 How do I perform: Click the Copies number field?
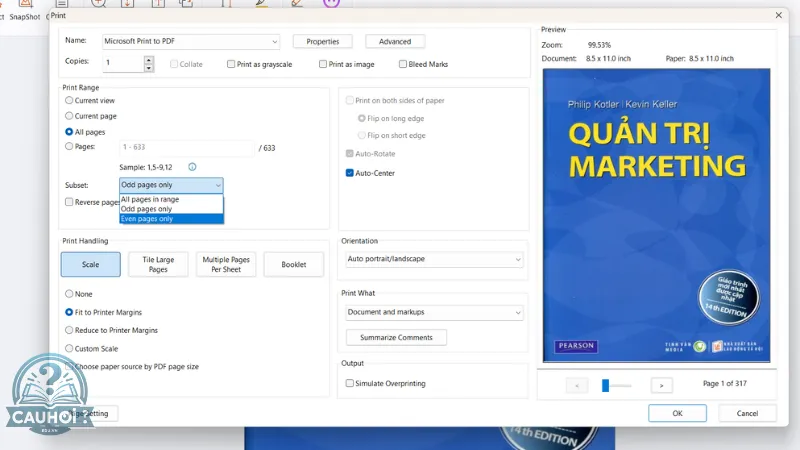123,63
